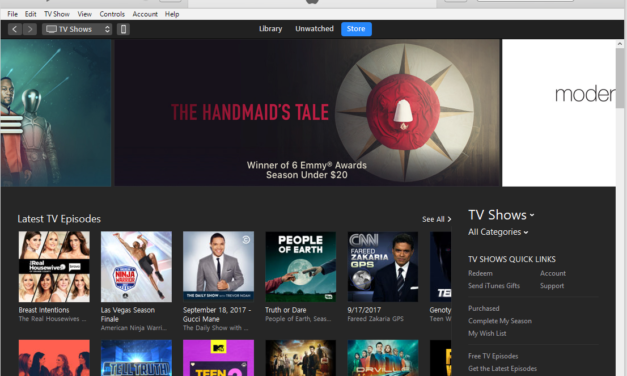The image size is (627, 376).
Task: Click See All for Latest TV Episodes
Action: click(436, 219)
